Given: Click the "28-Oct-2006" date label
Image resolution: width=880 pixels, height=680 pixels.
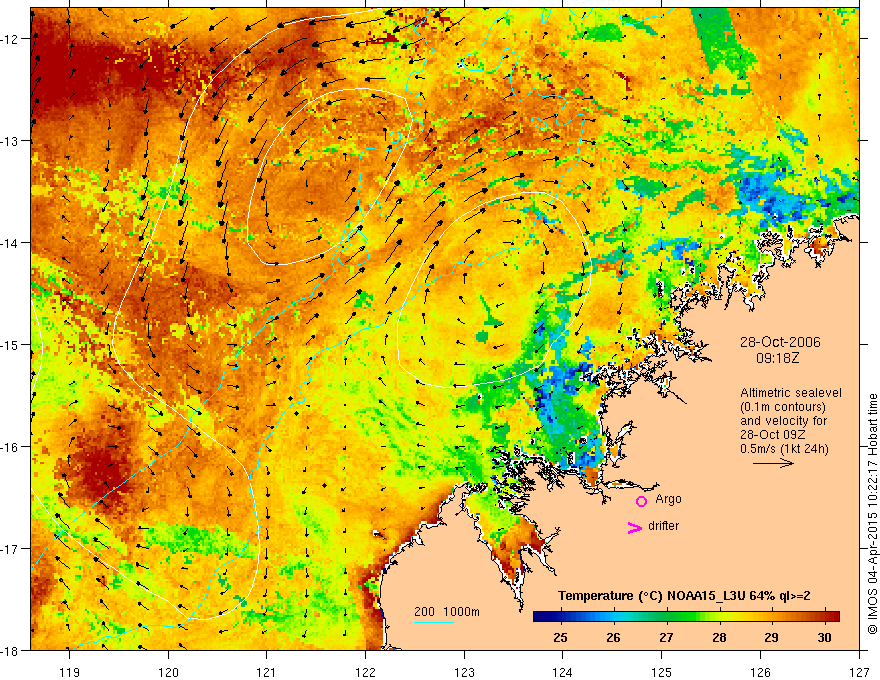Looking at the screenshot, I should (780, 342).
